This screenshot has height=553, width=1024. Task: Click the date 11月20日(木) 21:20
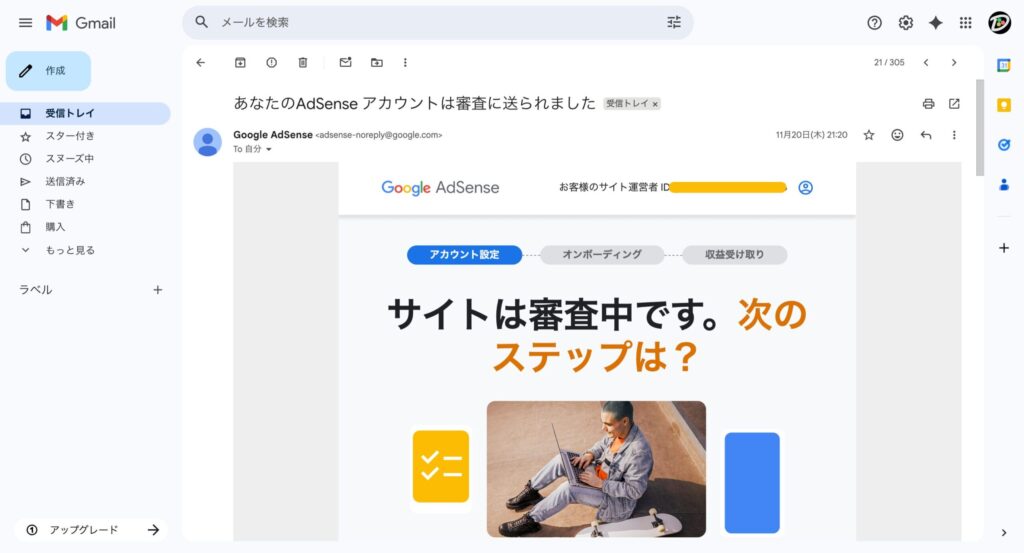pos(812,135)
